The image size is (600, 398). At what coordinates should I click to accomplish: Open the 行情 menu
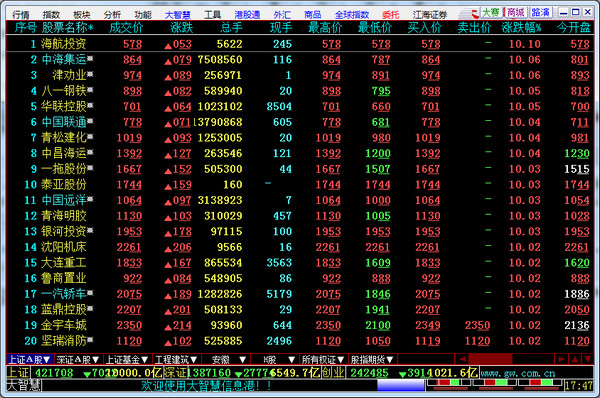(x=21, y=15)
